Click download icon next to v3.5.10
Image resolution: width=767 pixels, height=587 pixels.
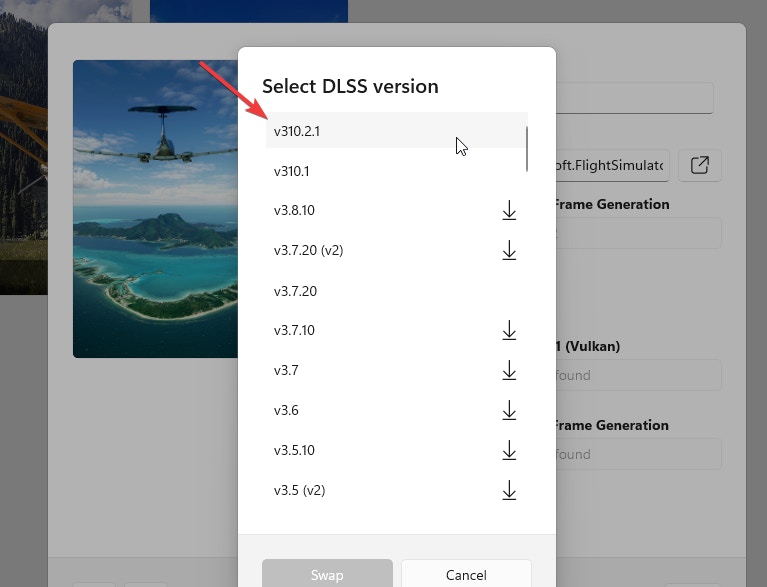click(x=509, y=451)
